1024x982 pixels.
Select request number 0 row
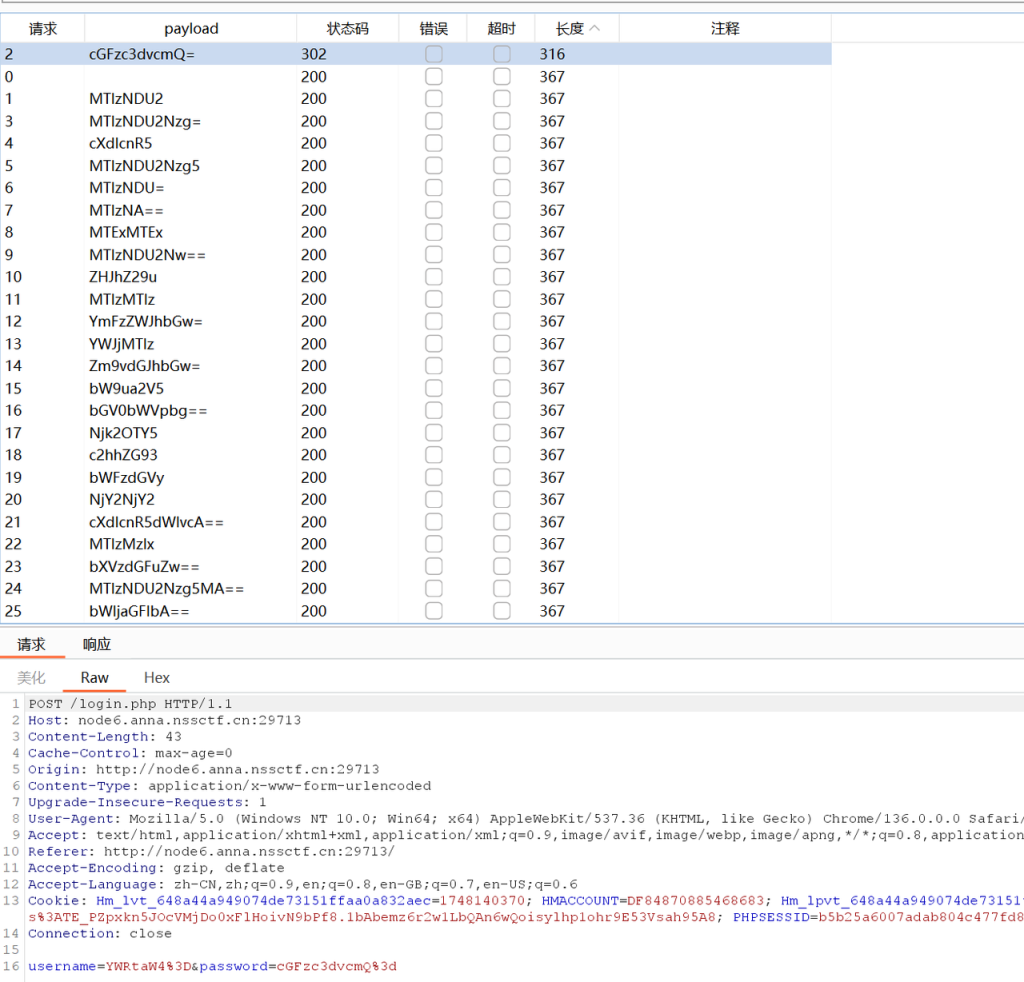pyautogui.click(x=415, y=76)
